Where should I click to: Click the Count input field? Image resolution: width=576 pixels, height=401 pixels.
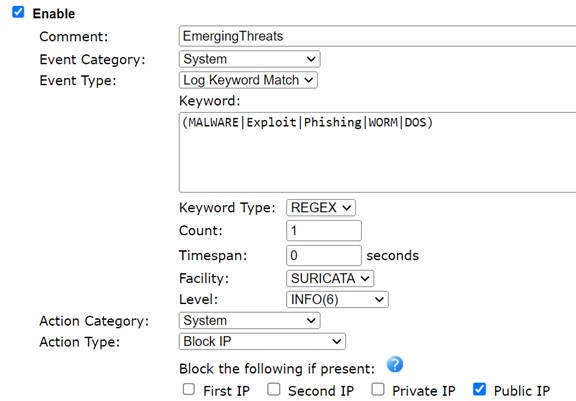324,231
